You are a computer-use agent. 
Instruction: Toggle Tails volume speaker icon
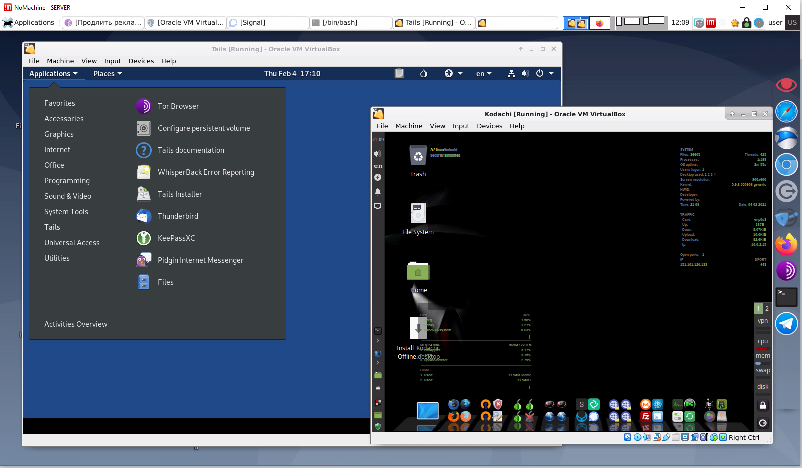click(x=525, y=73)
